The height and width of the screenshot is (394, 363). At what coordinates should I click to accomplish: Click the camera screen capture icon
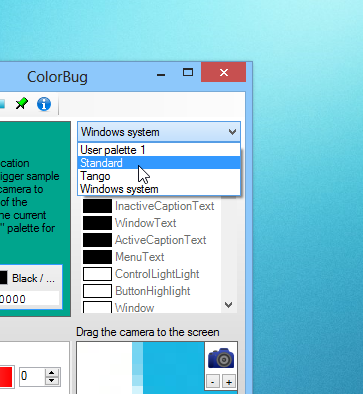[x=221, y=358]
